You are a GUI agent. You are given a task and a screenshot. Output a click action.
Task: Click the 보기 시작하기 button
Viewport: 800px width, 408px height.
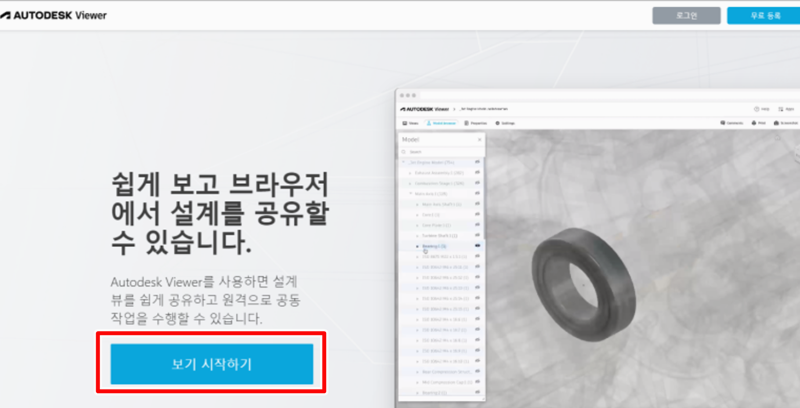(x=212, y=364)
